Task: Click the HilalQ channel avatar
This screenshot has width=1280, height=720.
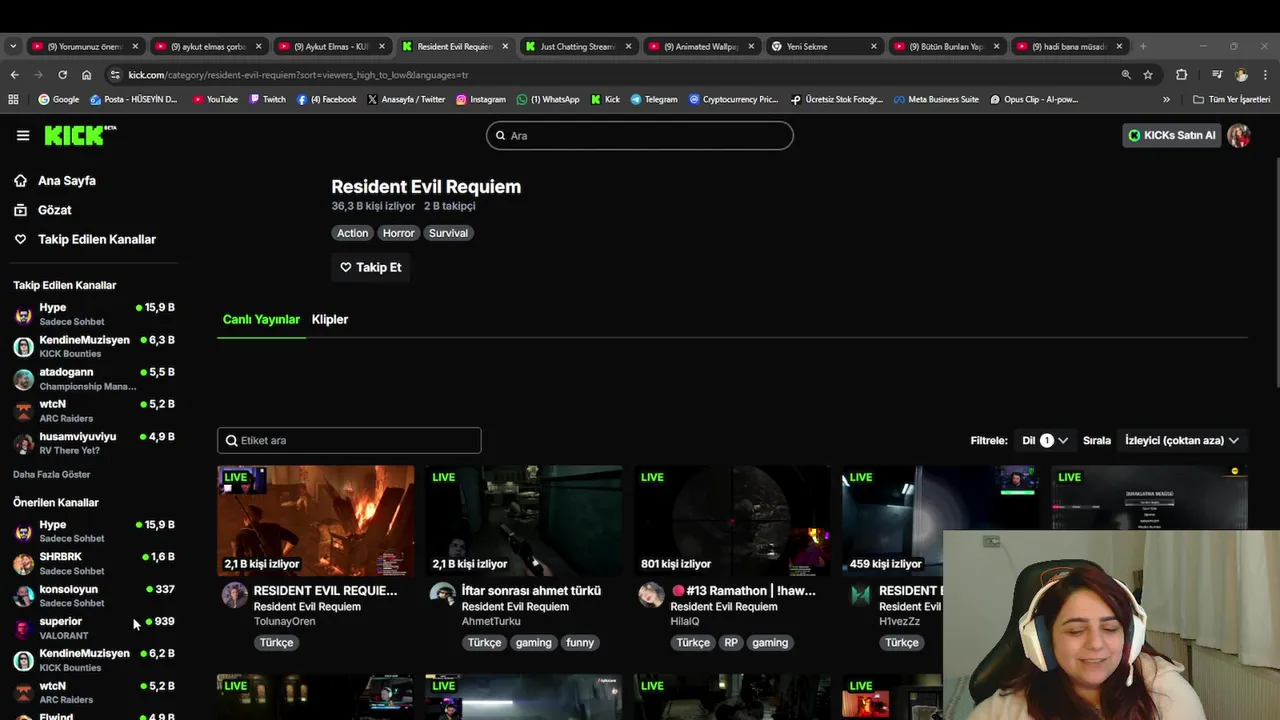Action: 651,595
